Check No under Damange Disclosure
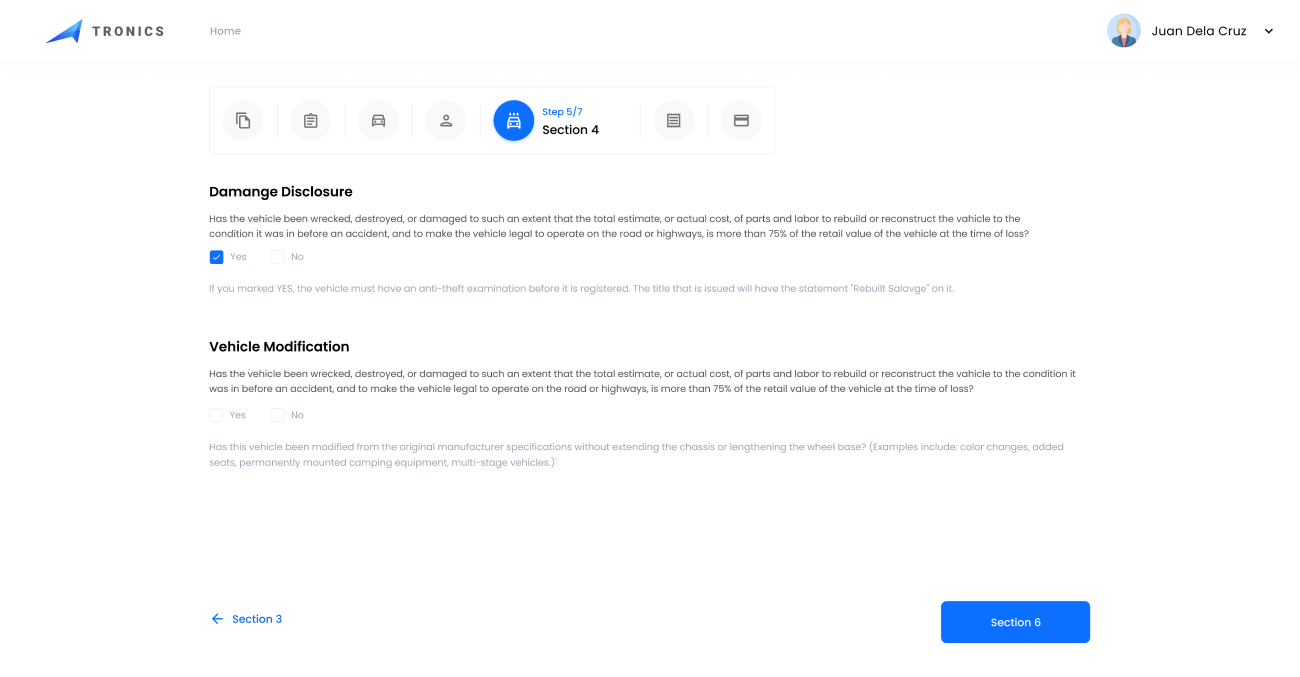This screenshot has width=1300, height=677. (278, 257)
